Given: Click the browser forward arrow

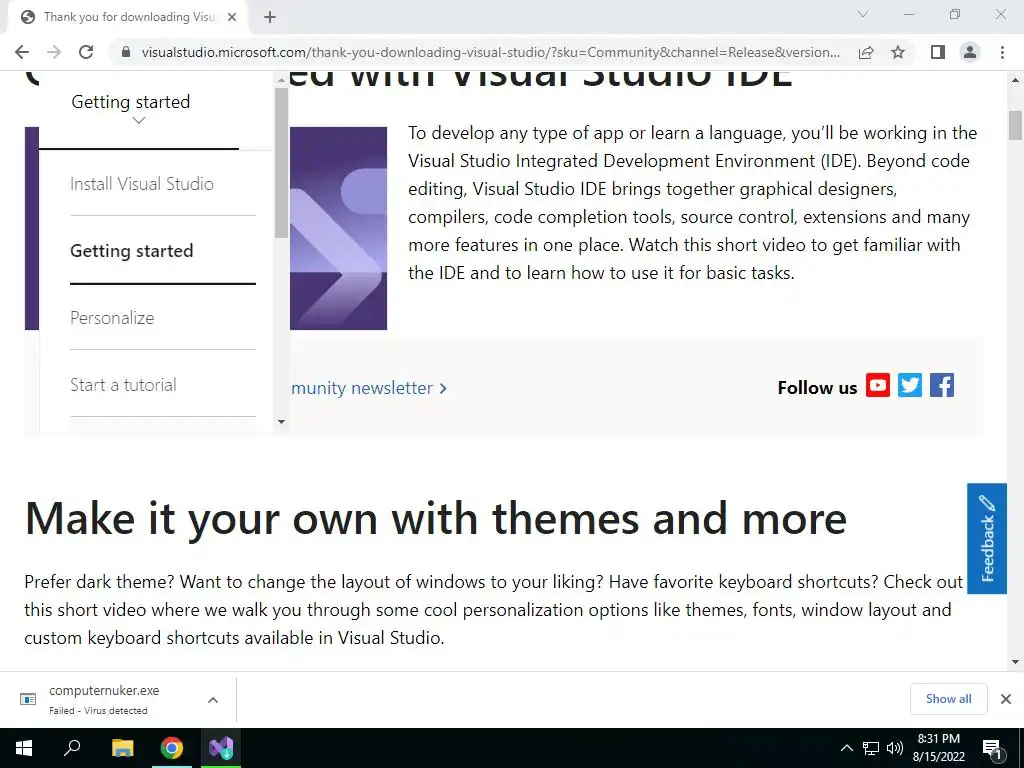Looking at the screenshot, I should click(54, 52).
